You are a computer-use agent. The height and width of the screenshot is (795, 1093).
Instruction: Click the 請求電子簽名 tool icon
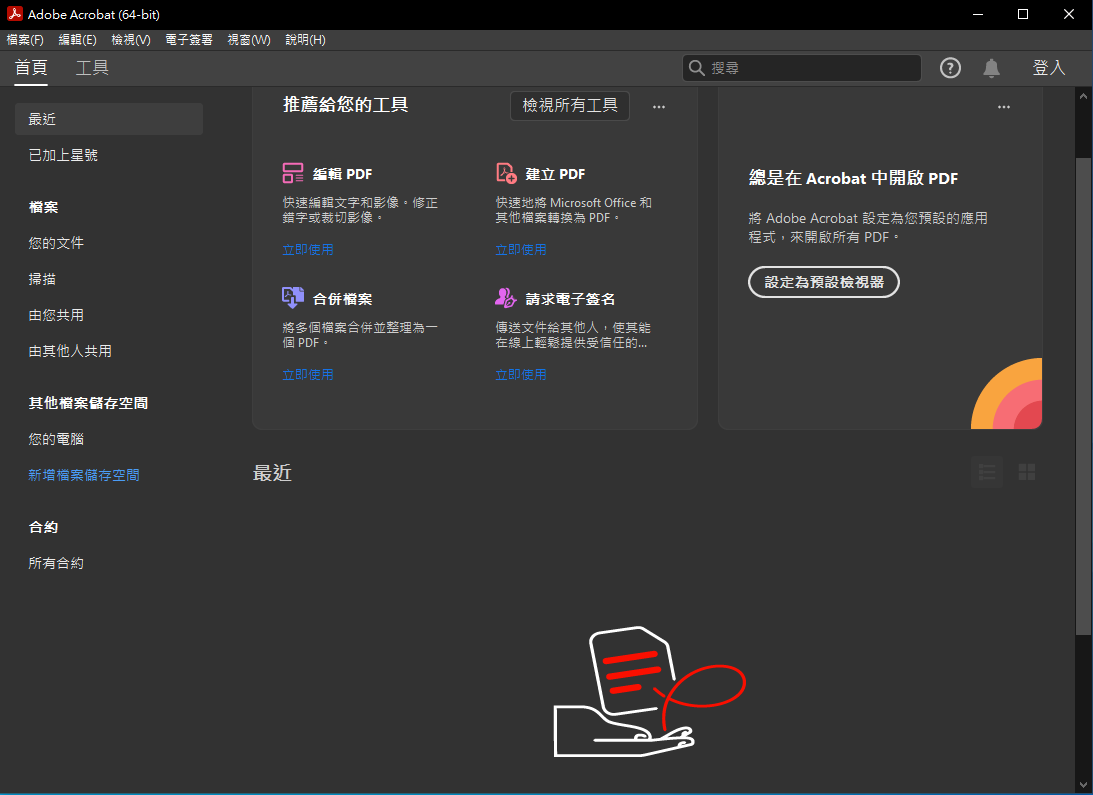[506, 298]
